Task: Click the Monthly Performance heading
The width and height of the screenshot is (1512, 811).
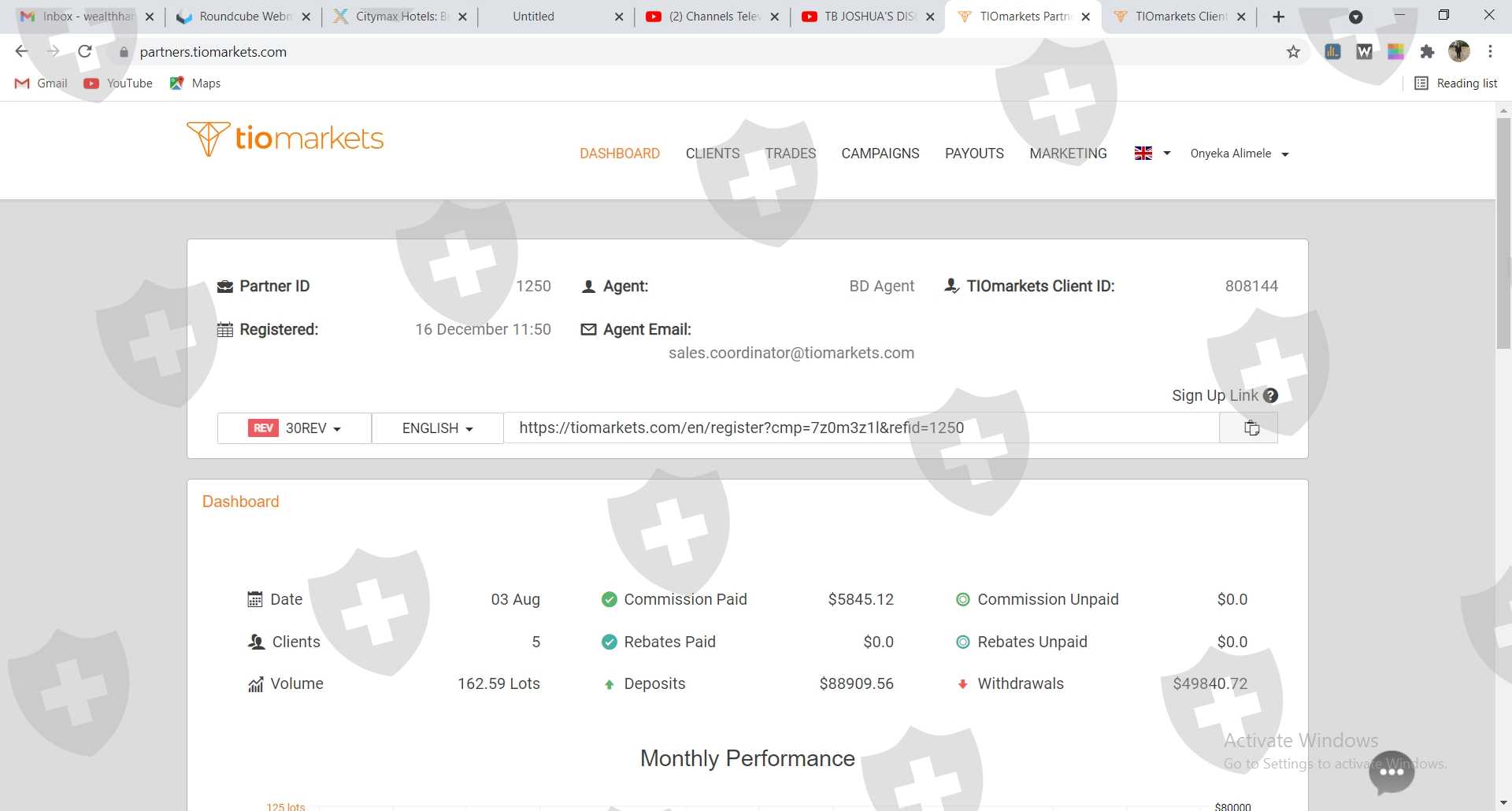Action: pyautogui.click(x=747, y=759)
